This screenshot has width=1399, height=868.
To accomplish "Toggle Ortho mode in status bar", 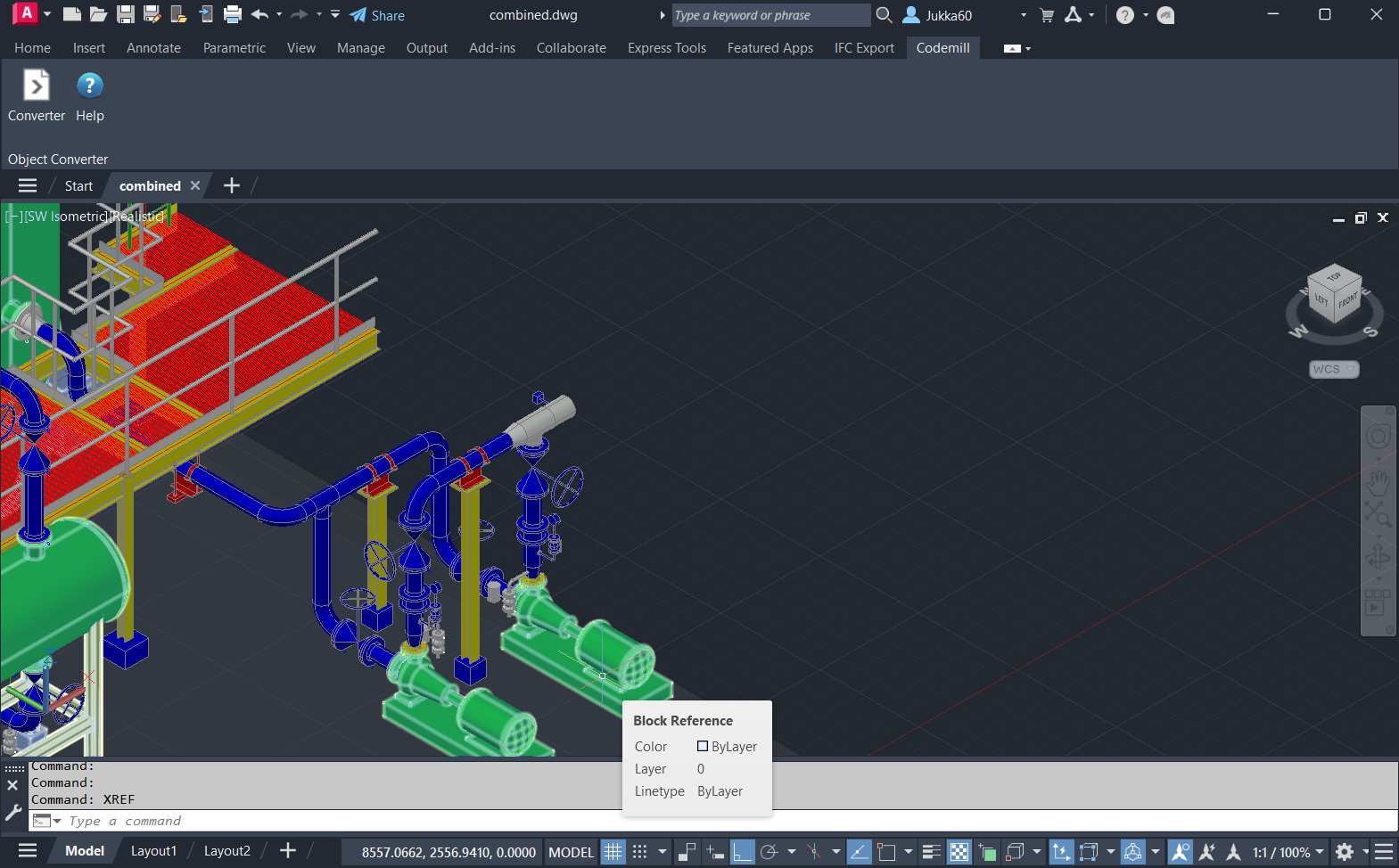I will pos(742,852).
